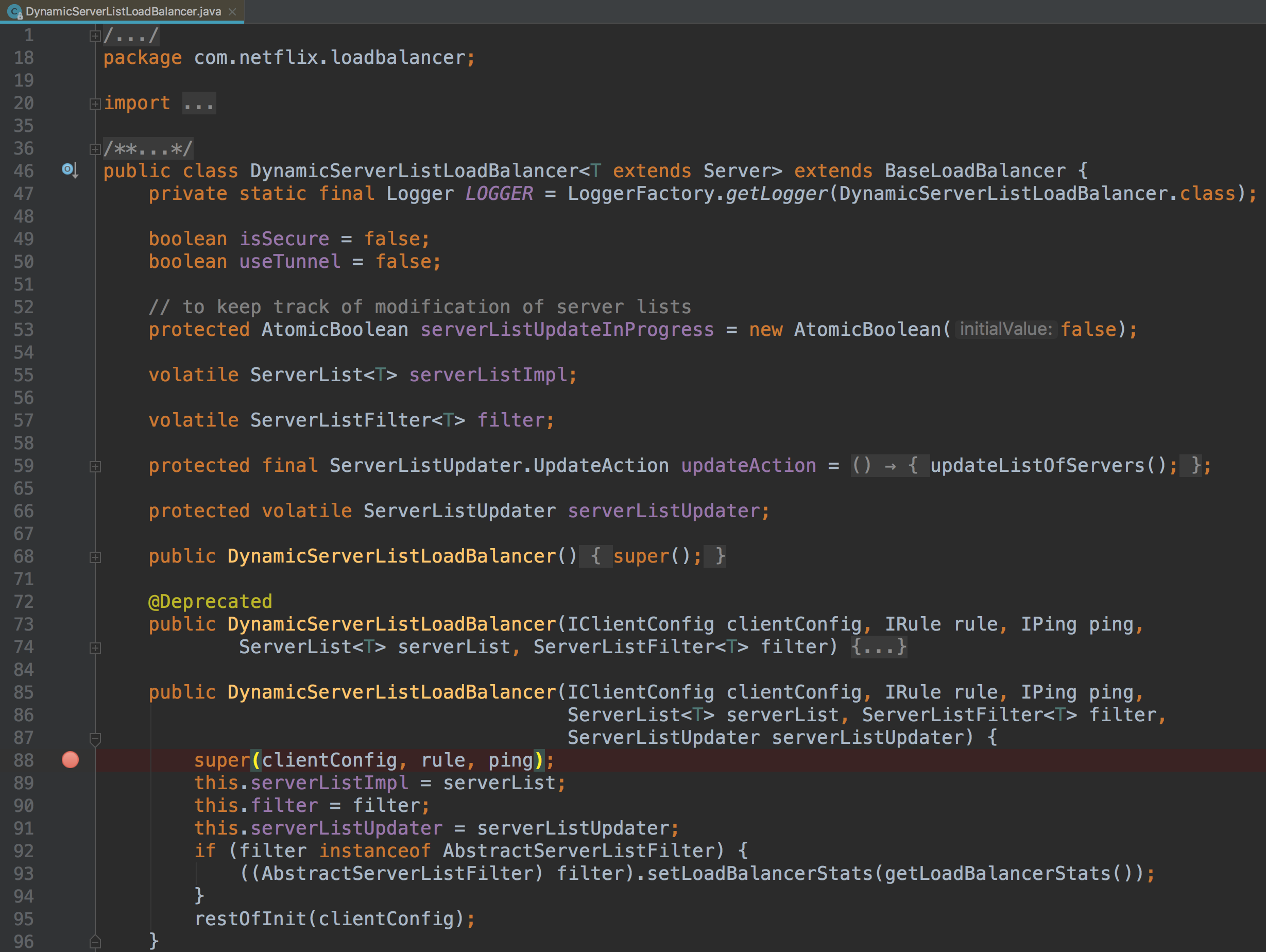Expand the no-arg constructor fold on line 68
This screenshot has width=1266, height=952.
tap(95, 557)
